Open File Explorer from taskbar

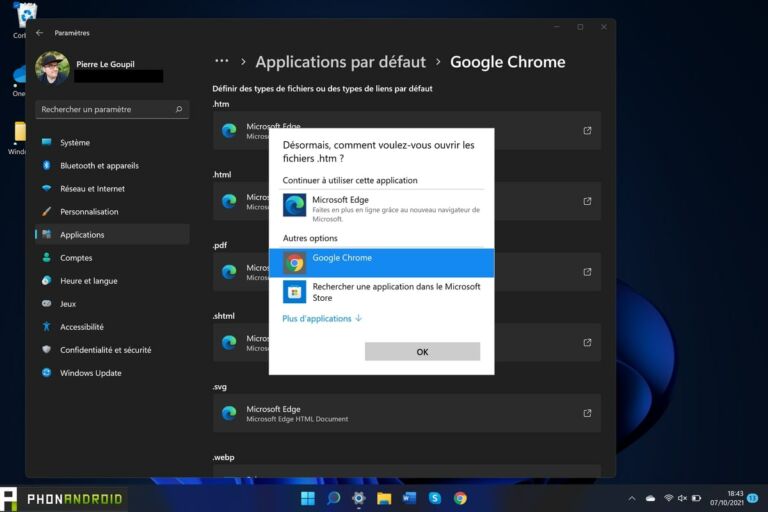pyautogui.click(x=384, y=498)
